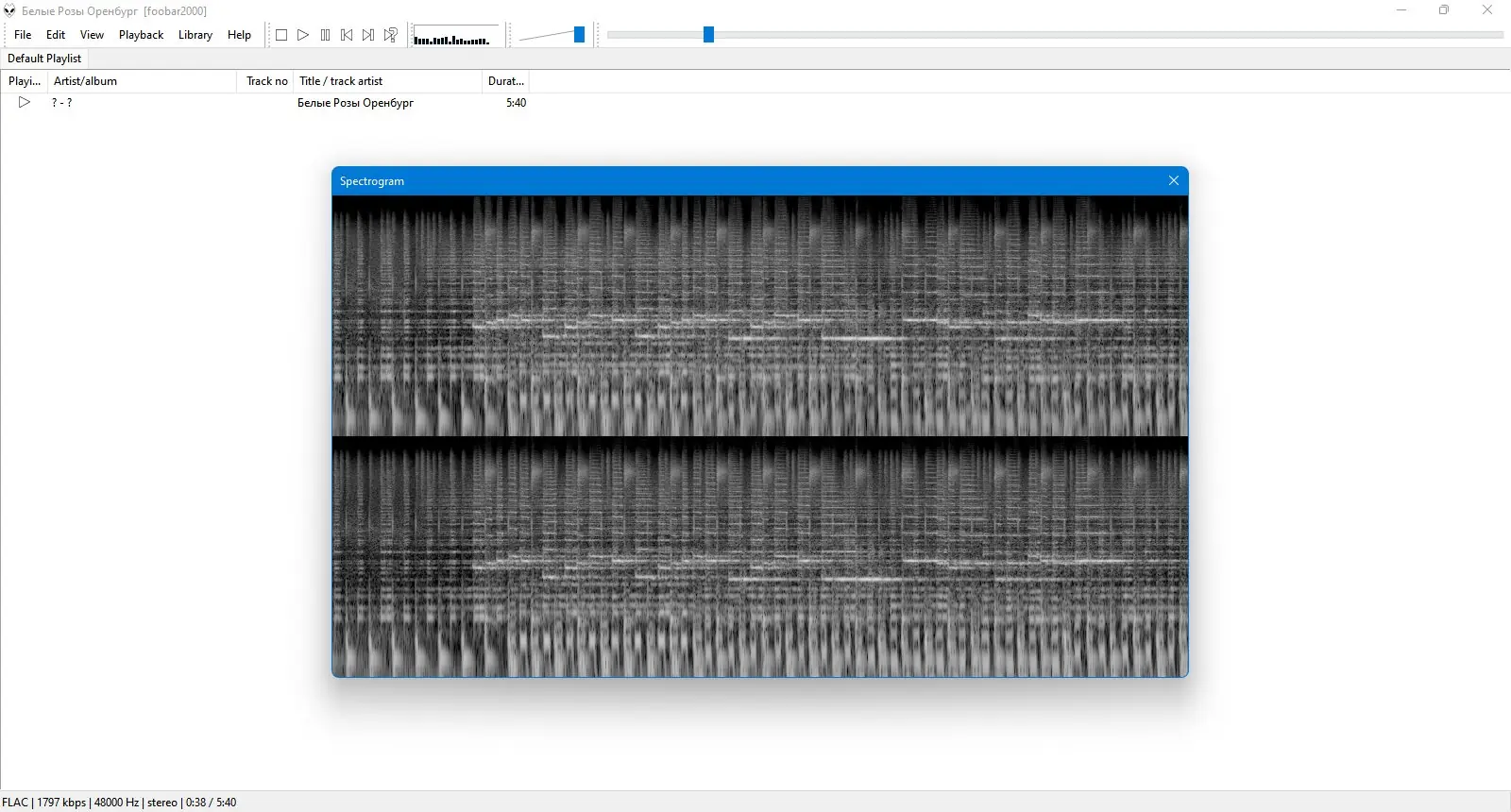
Task: Click the now-playing indicator icon in playlist row
Action: [25, 102]
